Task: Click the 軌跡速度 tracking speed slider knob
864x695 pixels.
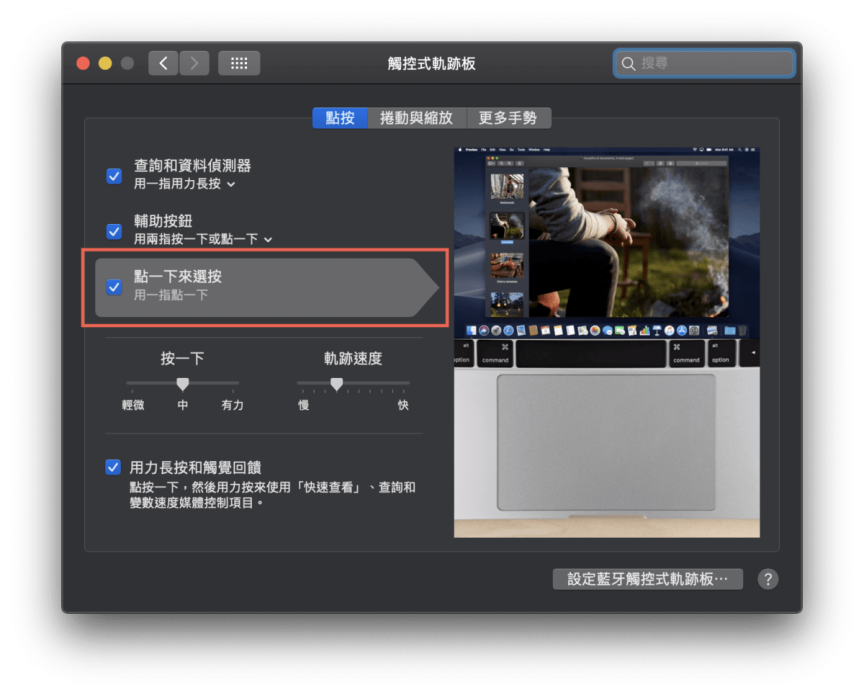Action: pos(337,384)
